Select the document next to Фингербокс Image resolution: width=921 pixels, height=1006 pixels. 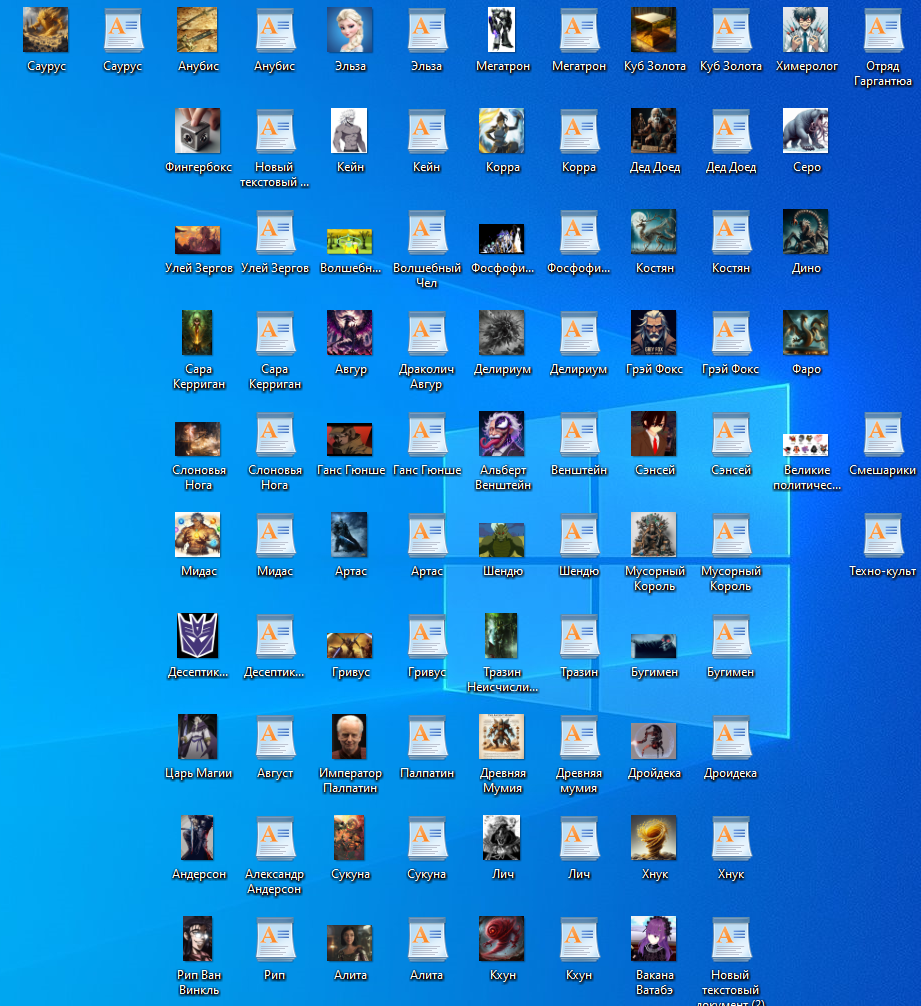point(275,131)
